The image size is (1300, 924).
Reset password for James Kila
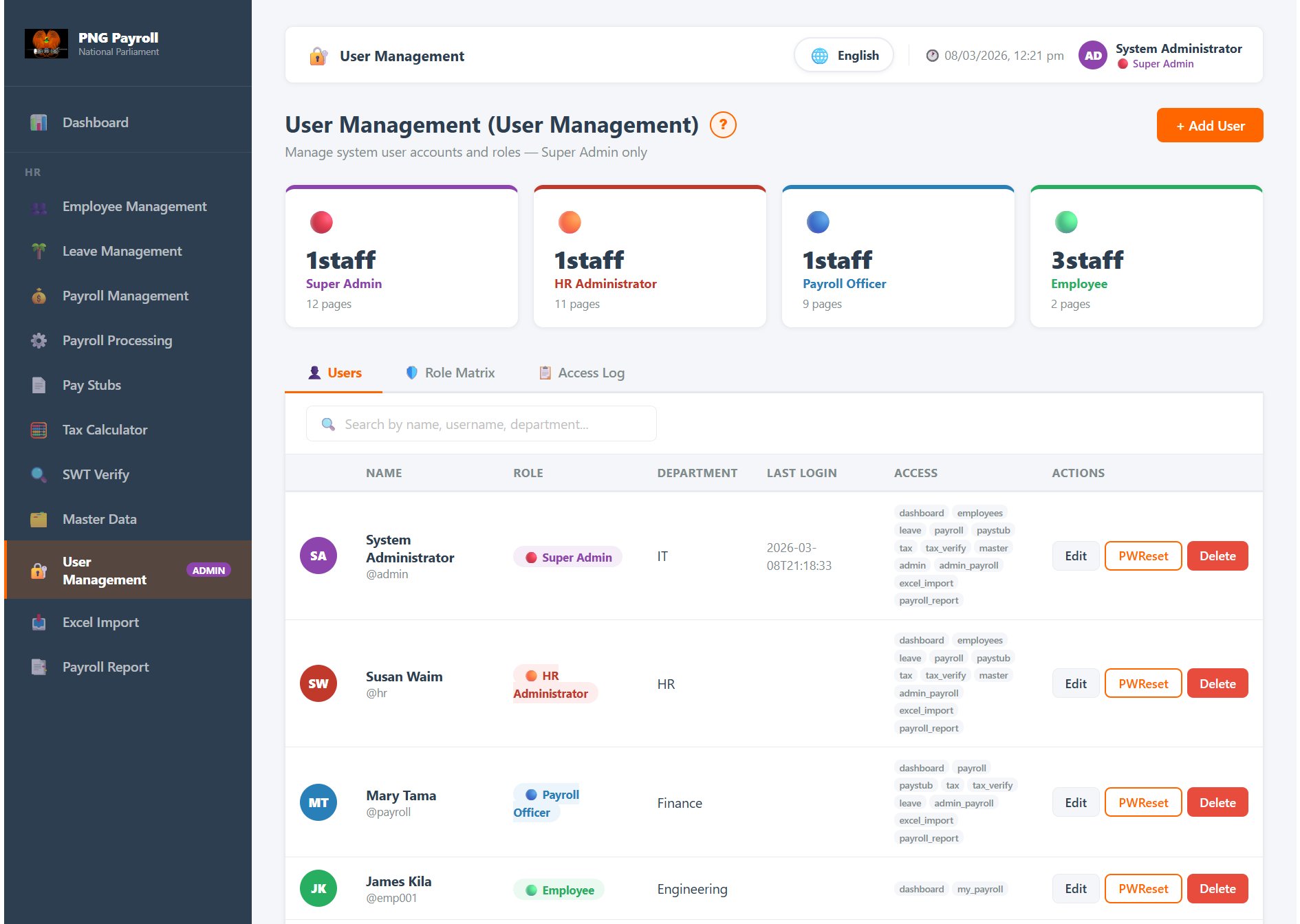pos(1143,889)
